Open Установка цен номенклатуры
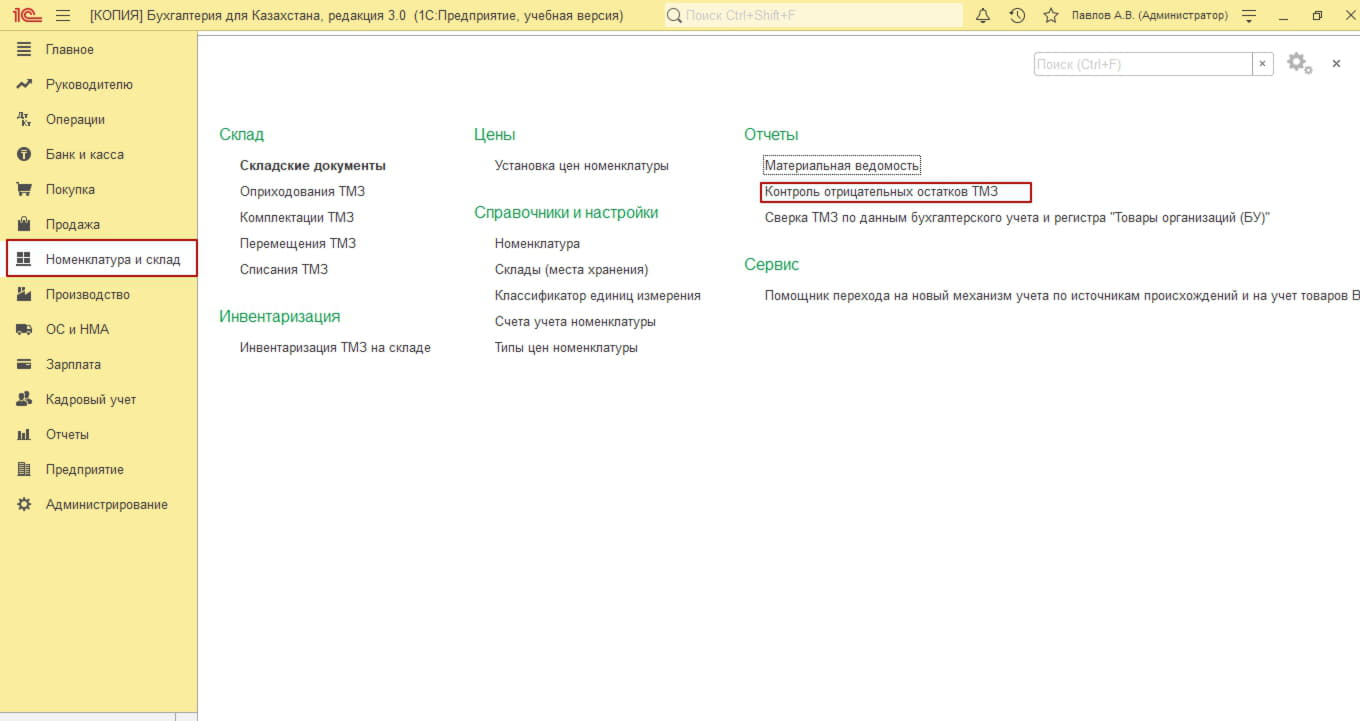The image size is (1360, 721). (x=581, y=166)
